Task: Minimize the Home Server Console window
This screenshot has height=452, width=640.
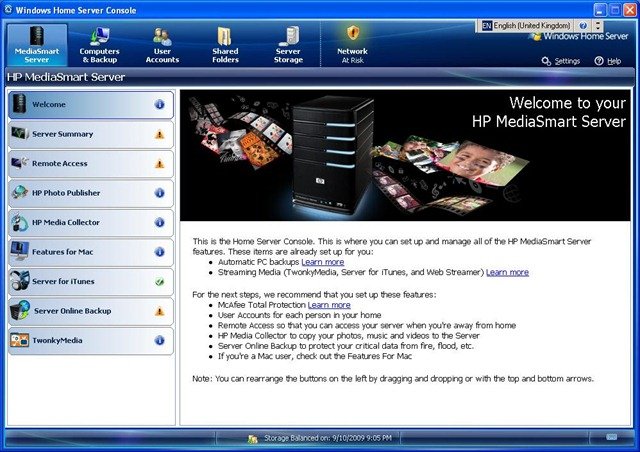Action: click(600, 10)
